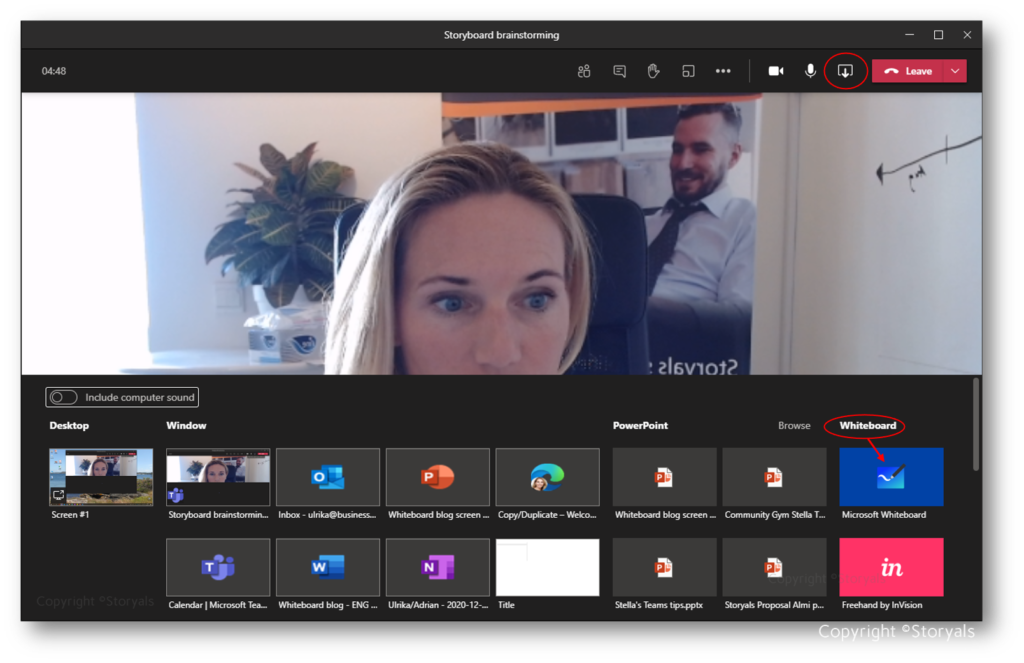Click the 04:48 meeting timer
The height and width of the screenshot is (663, 1024).
[x=54, y=71]
